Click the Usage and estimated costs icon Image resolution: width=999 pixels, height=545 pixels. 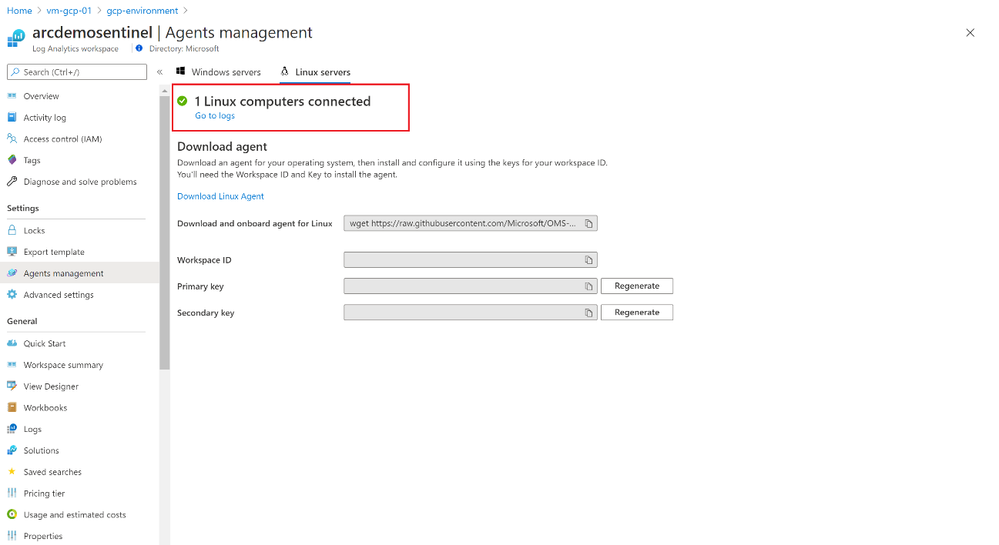(x=11, y=514)
